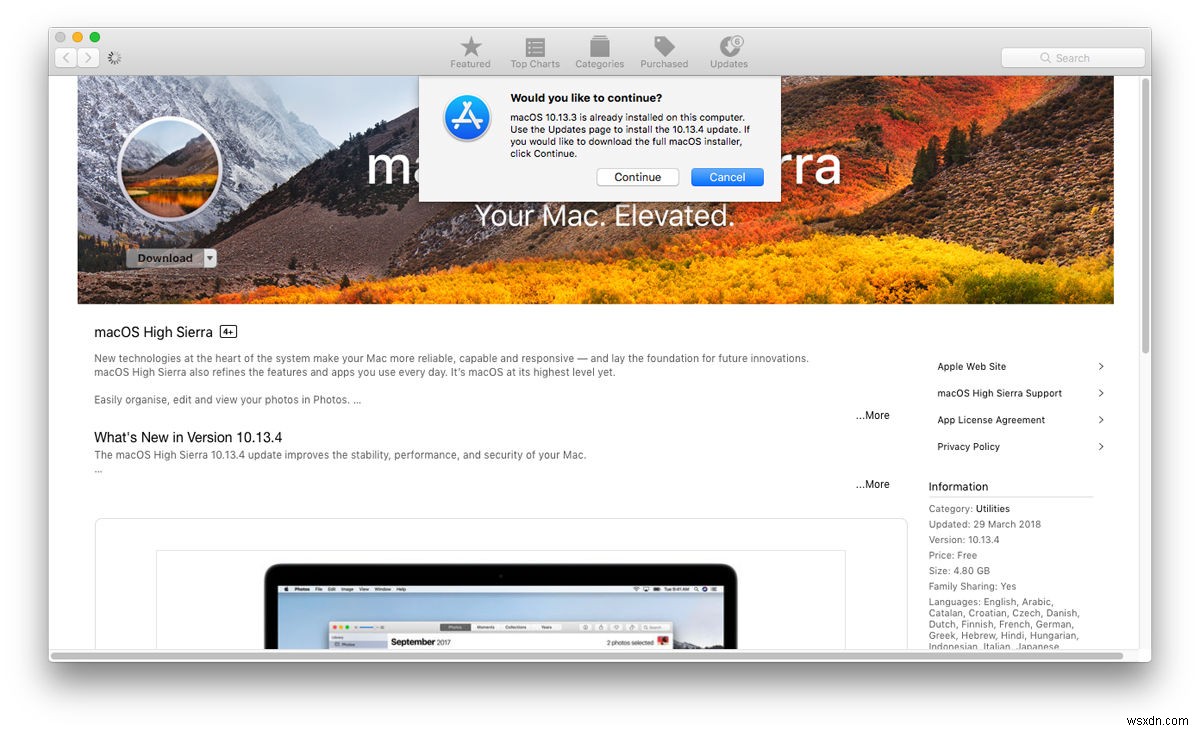Click the Price: Free text

point(953,555)
